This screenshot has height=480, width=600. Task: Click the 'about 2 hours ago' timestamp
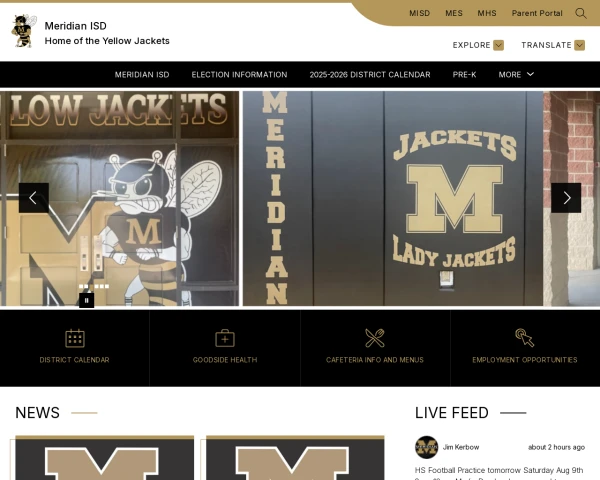[556, 447]
